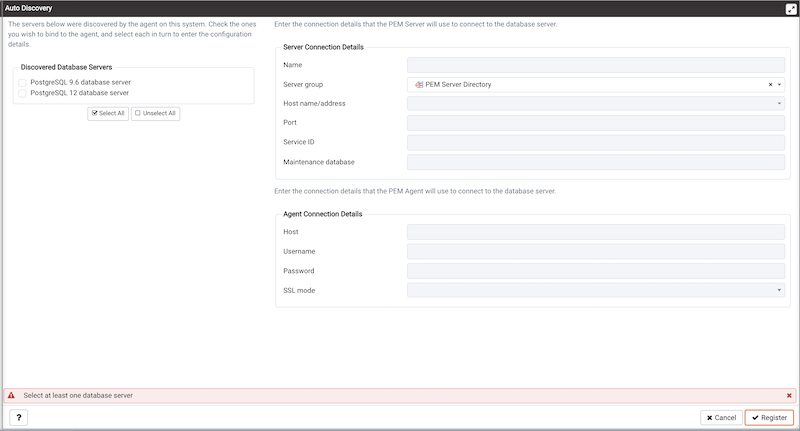Check PostgreSQL 12 database server
This screenshot has width=800, height=431.
(22, 93)
